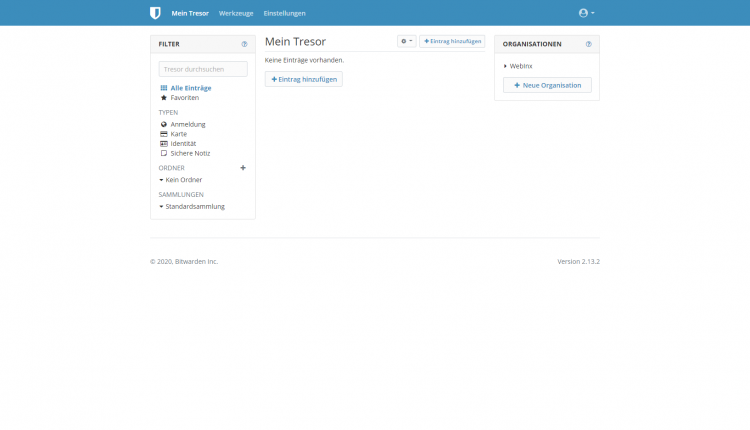Click the help icon in Organisationen panel

pos(588,44)
